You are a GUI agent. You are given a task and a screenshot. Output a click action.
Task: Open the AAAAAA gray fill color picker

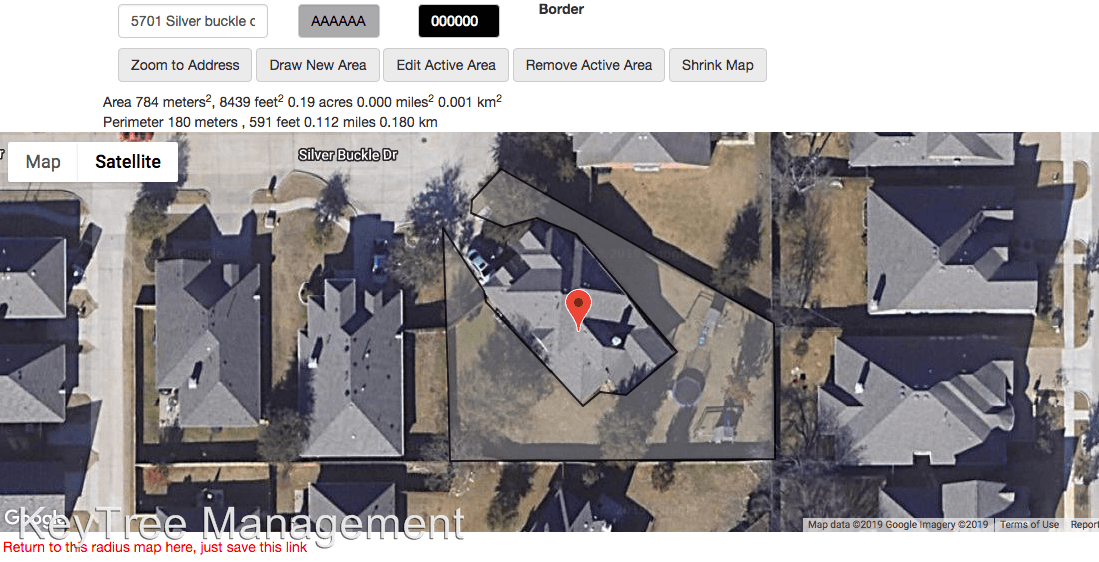(339, 21)
